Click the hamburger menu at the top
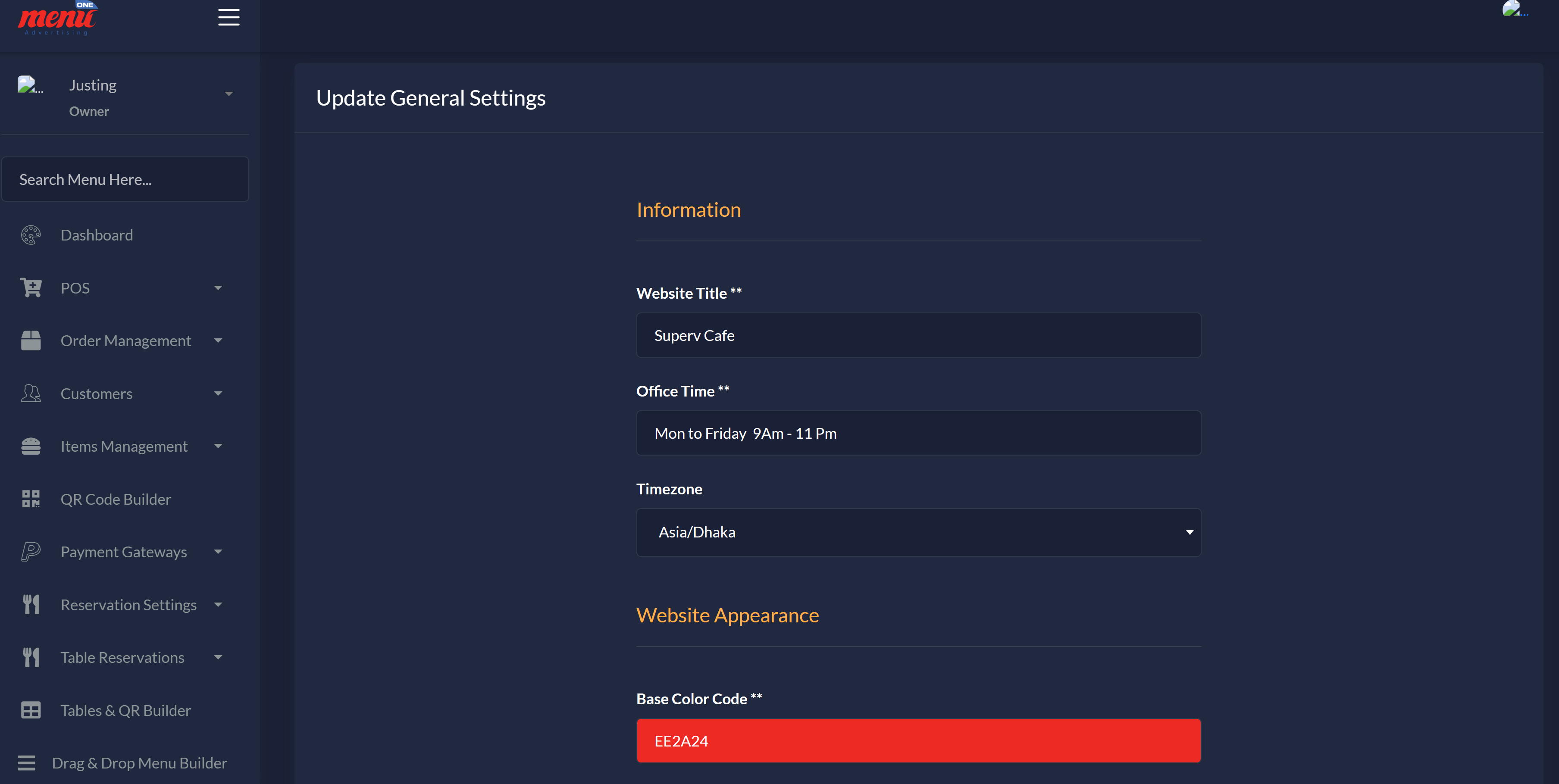Image resolution: width=1559 pixels, height=784 pixels. 229,18
